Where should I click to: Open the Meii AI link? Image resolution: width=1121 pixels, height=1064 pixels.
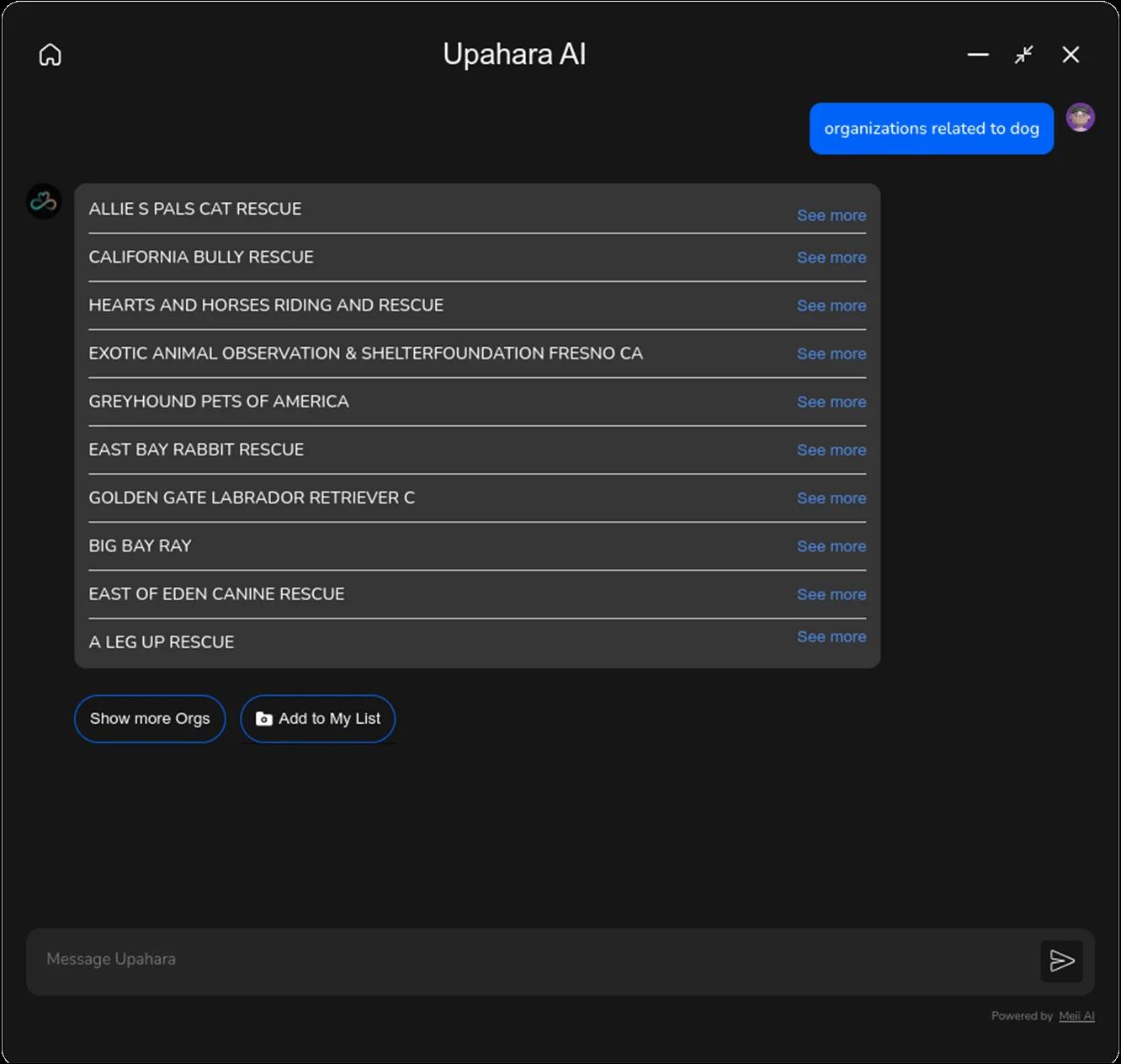point(1076,1016)
